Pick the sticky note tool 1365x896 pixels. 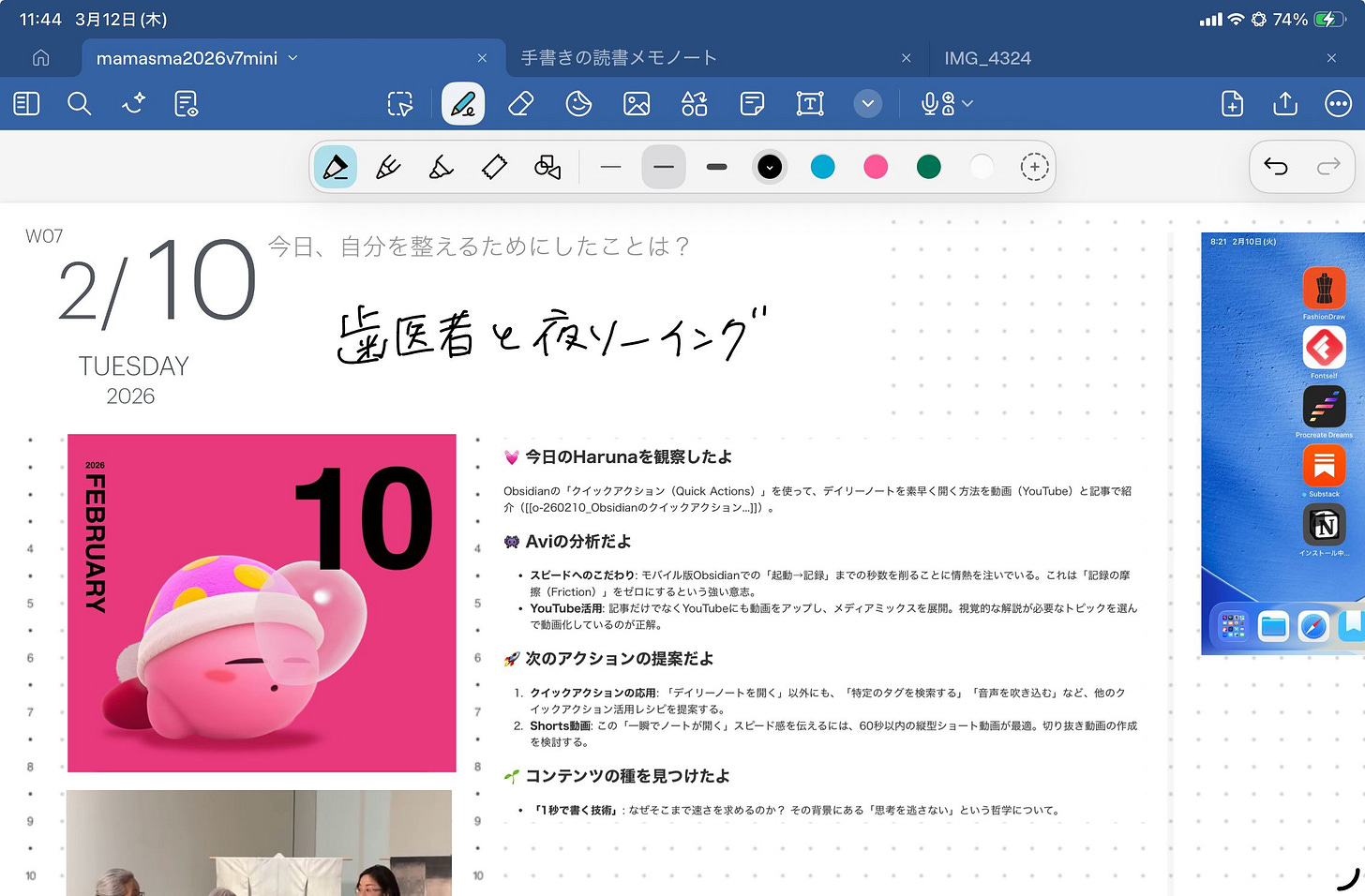coord(752,103)
